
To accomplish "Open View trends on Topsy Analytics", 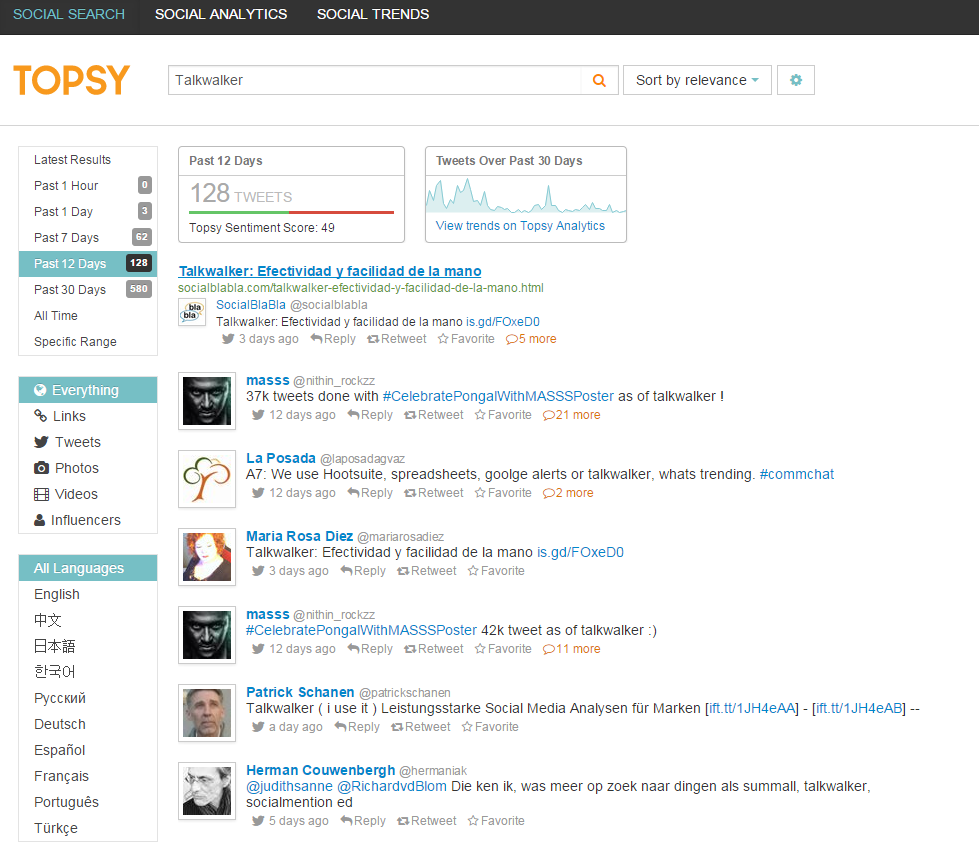I will pyautogui.click(x=520, y=225).
